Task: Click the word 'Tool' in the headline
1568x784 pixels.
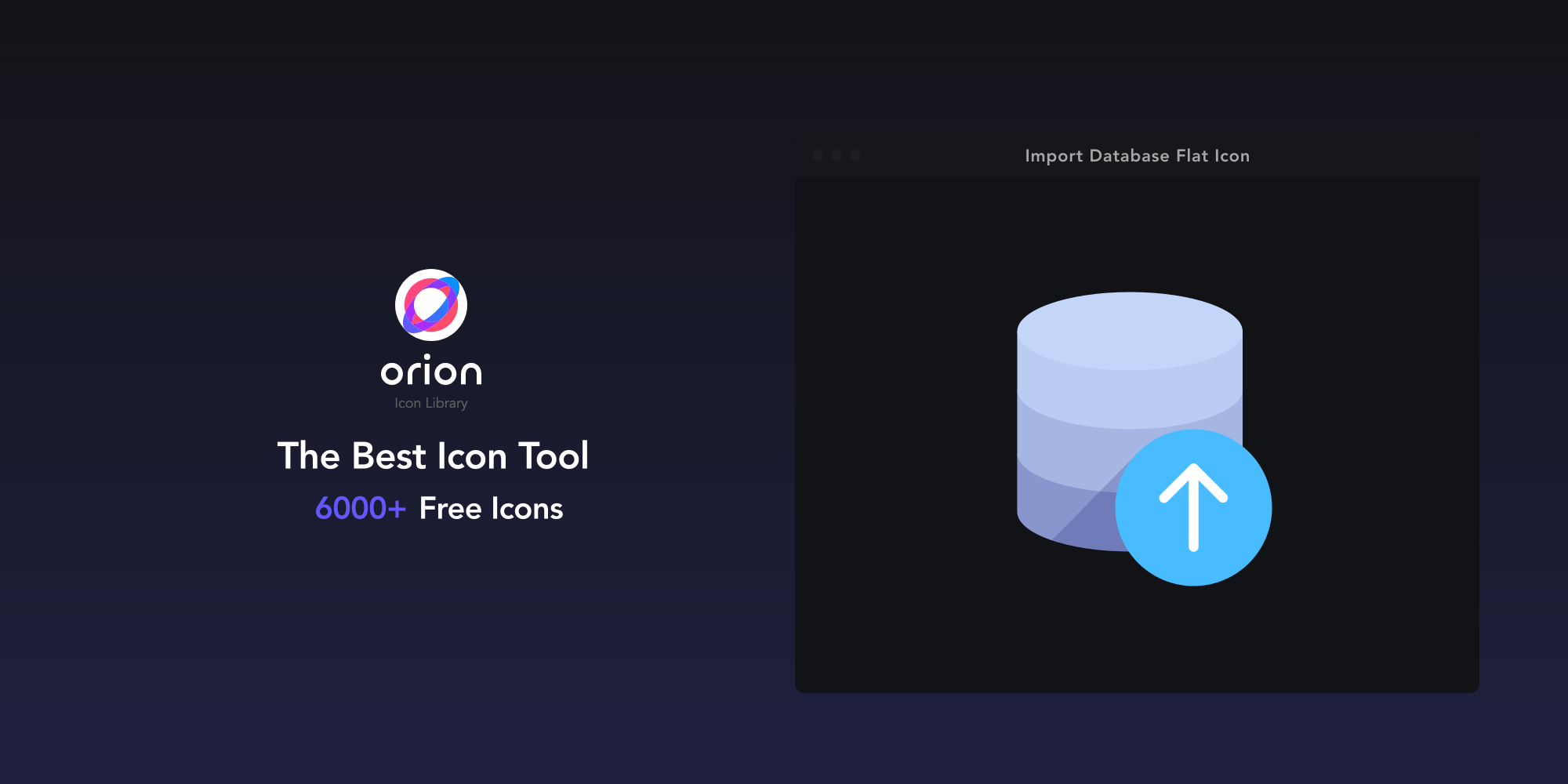Action: [x=554, y=456]
